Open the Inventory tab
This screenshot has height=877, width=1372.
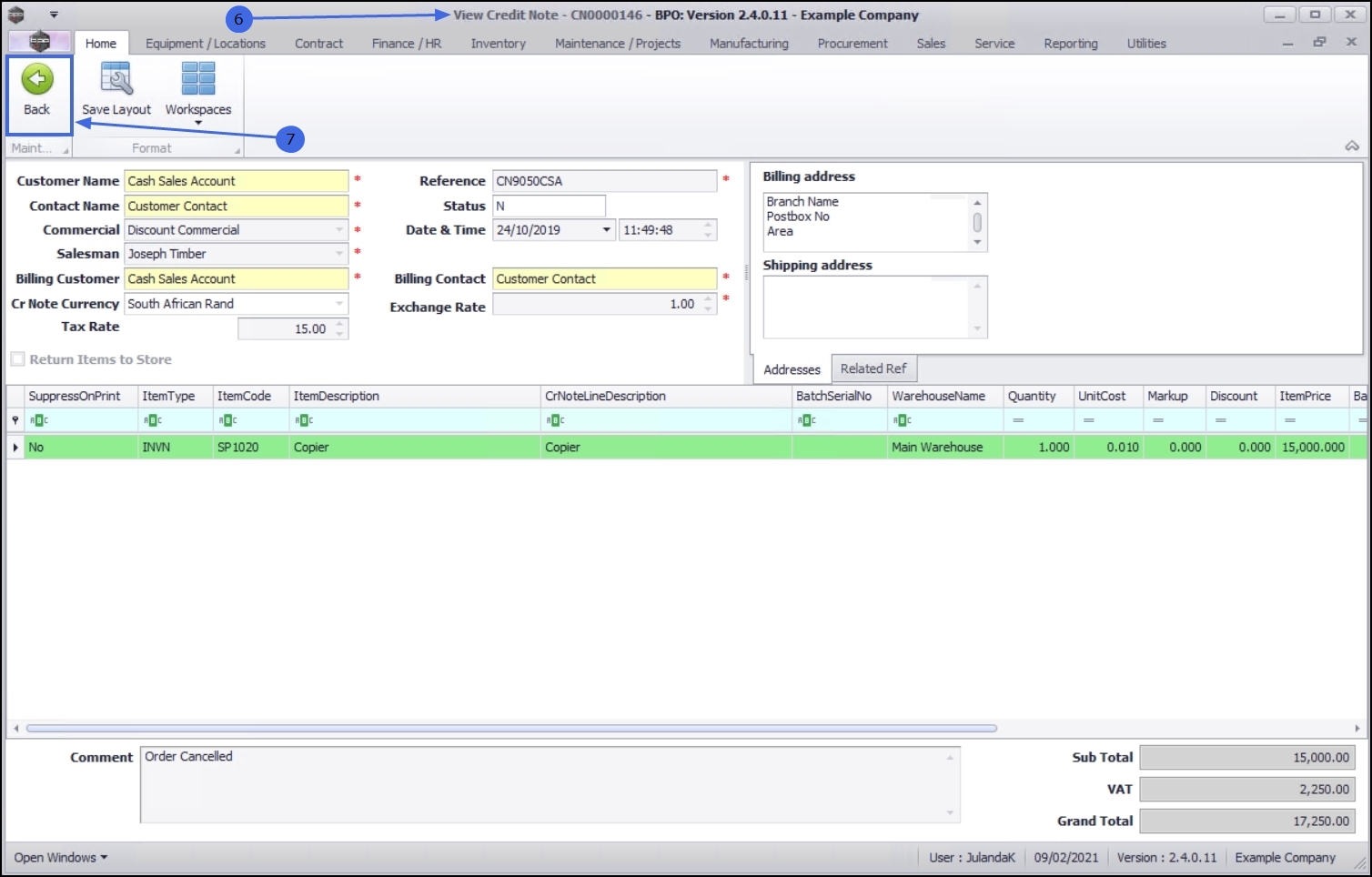click(x=499, y=43)
